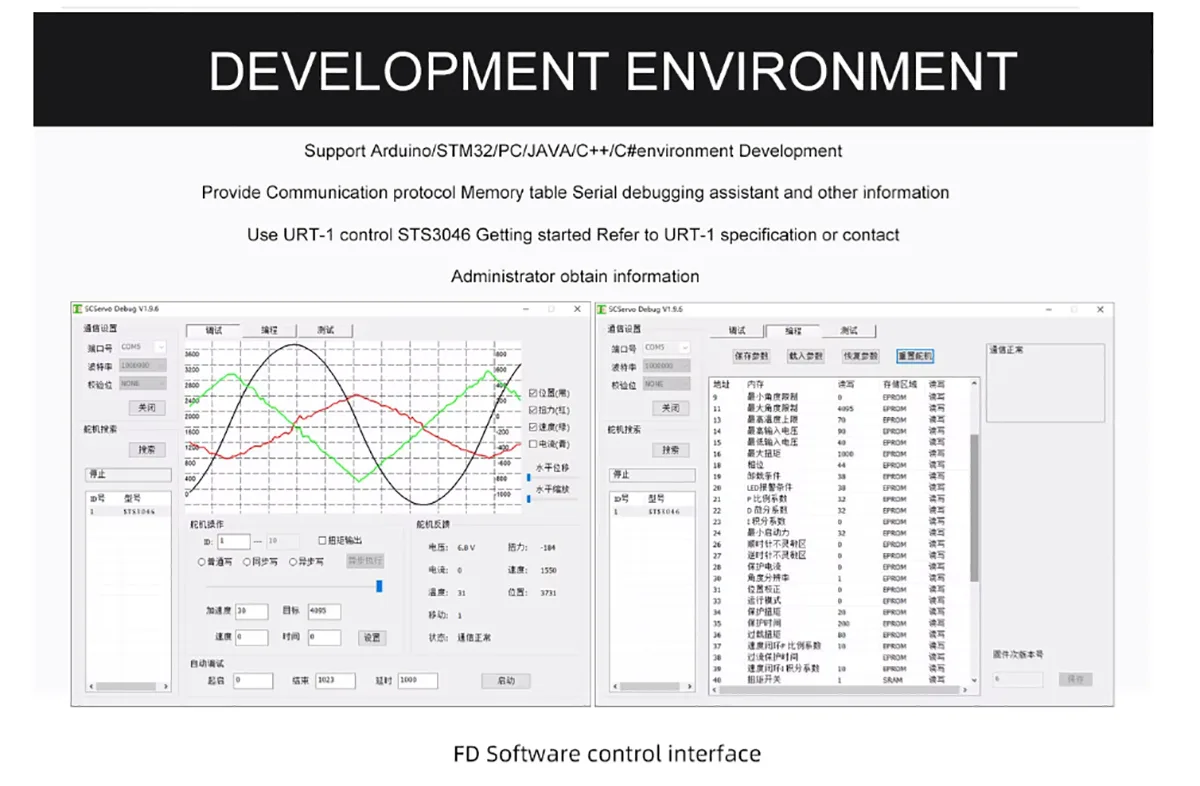
Task: Click the 重置舵机 reset servo button
Action: [x=914, y=356]
